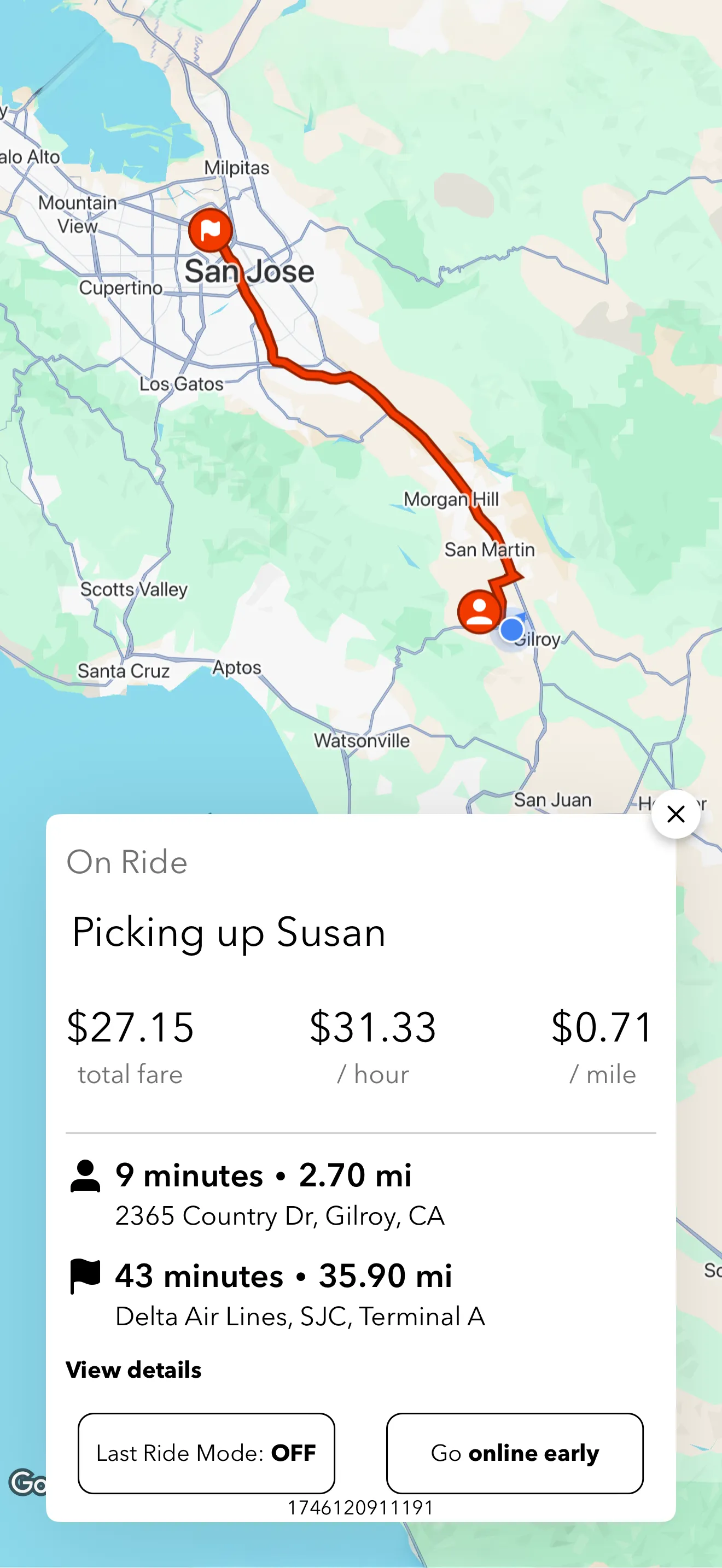Tap the red passenger pickup pin
Image resolution: width=722 pixels, height=1568 pixels.
coord(479,611)
